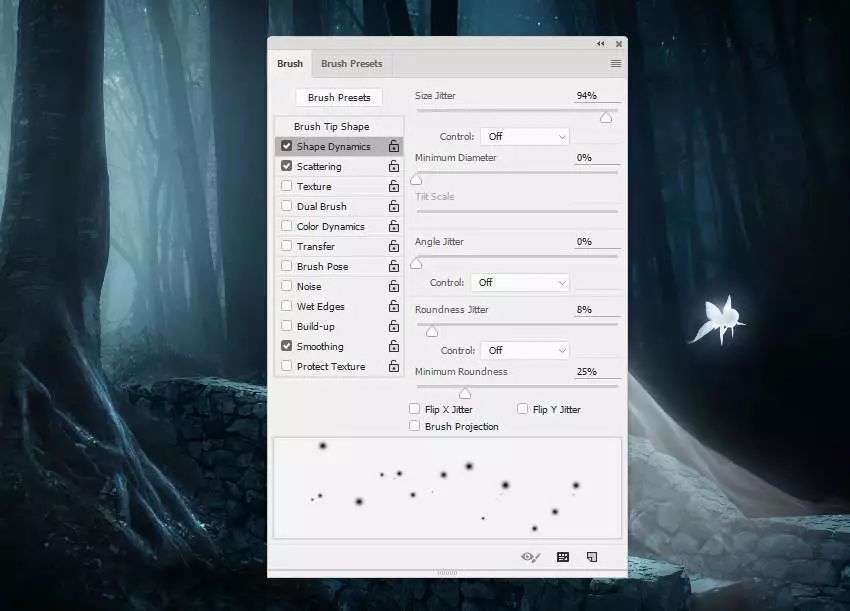850x611 pixels.
Task: Toggle the lock icon beside Transfer
Action: point(394,246)
